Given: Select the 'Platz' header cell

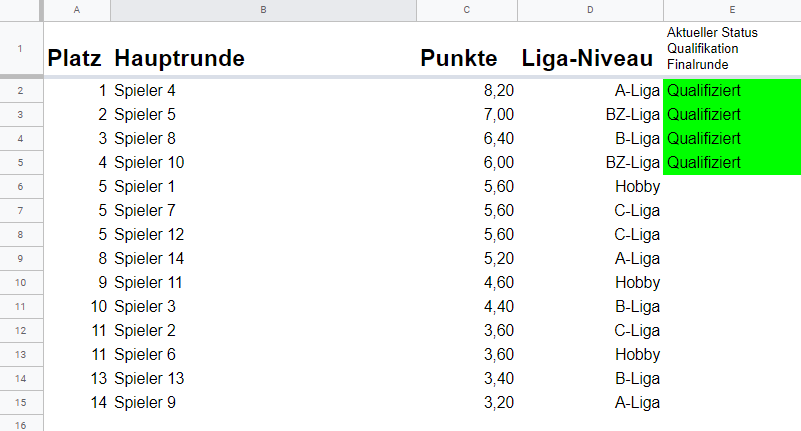Looking at the screenshot, I should point(77,58).
